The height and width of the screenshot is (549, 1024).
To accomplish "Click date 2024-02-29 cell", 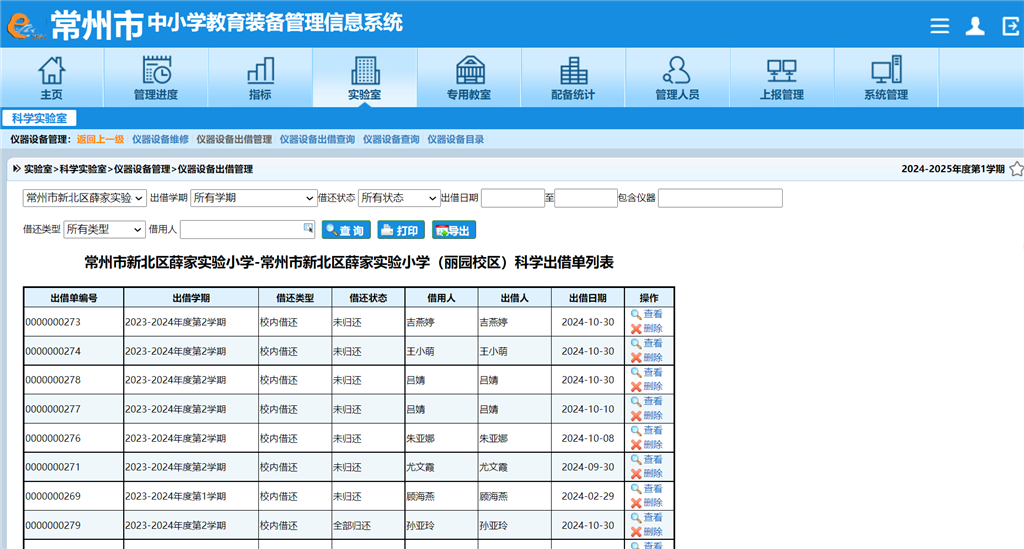I will click(x=588, y=496).
